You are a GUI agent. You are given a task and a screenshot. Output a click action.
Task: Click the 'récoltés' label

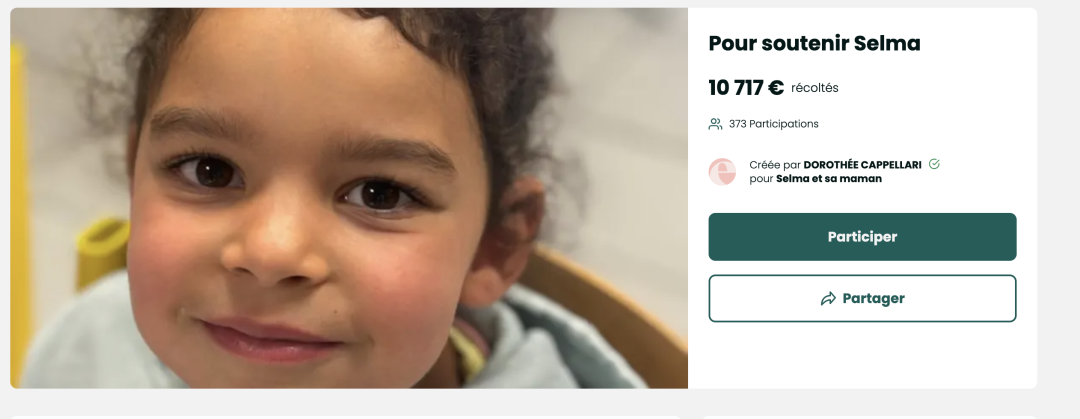click(815, 88)
